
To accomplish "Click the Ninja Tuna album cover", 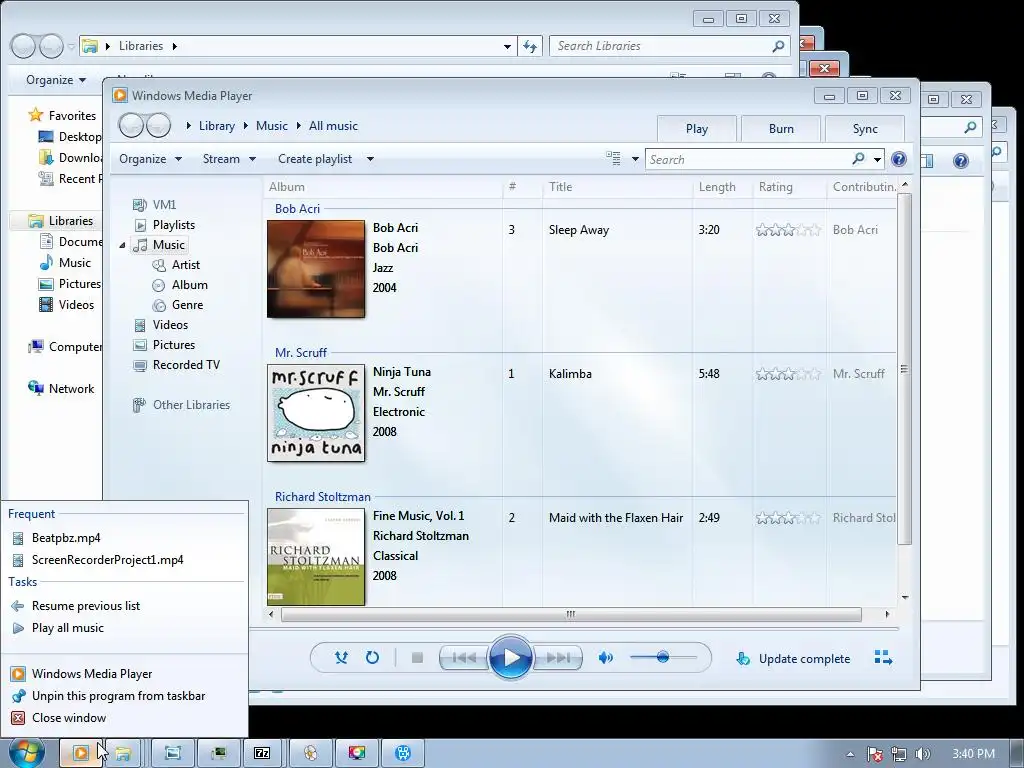I will point(316,413).
